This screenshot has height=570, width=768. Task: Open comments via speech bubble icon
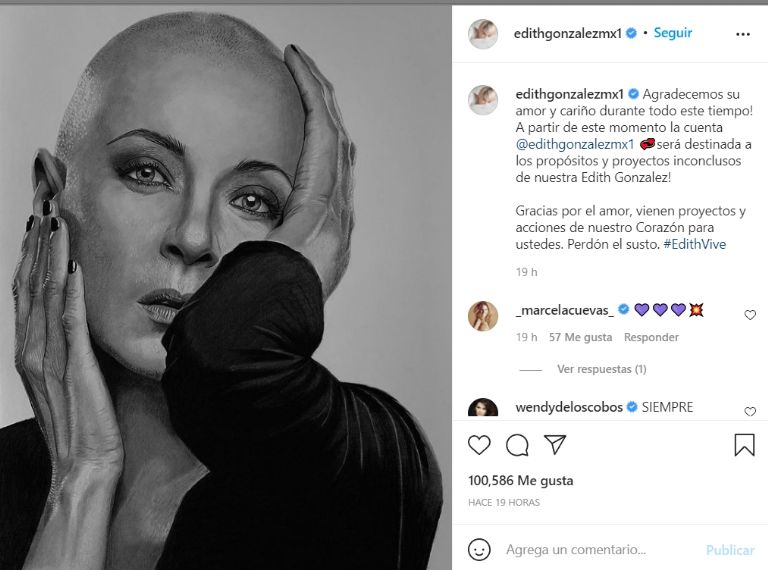pos(517,445)
